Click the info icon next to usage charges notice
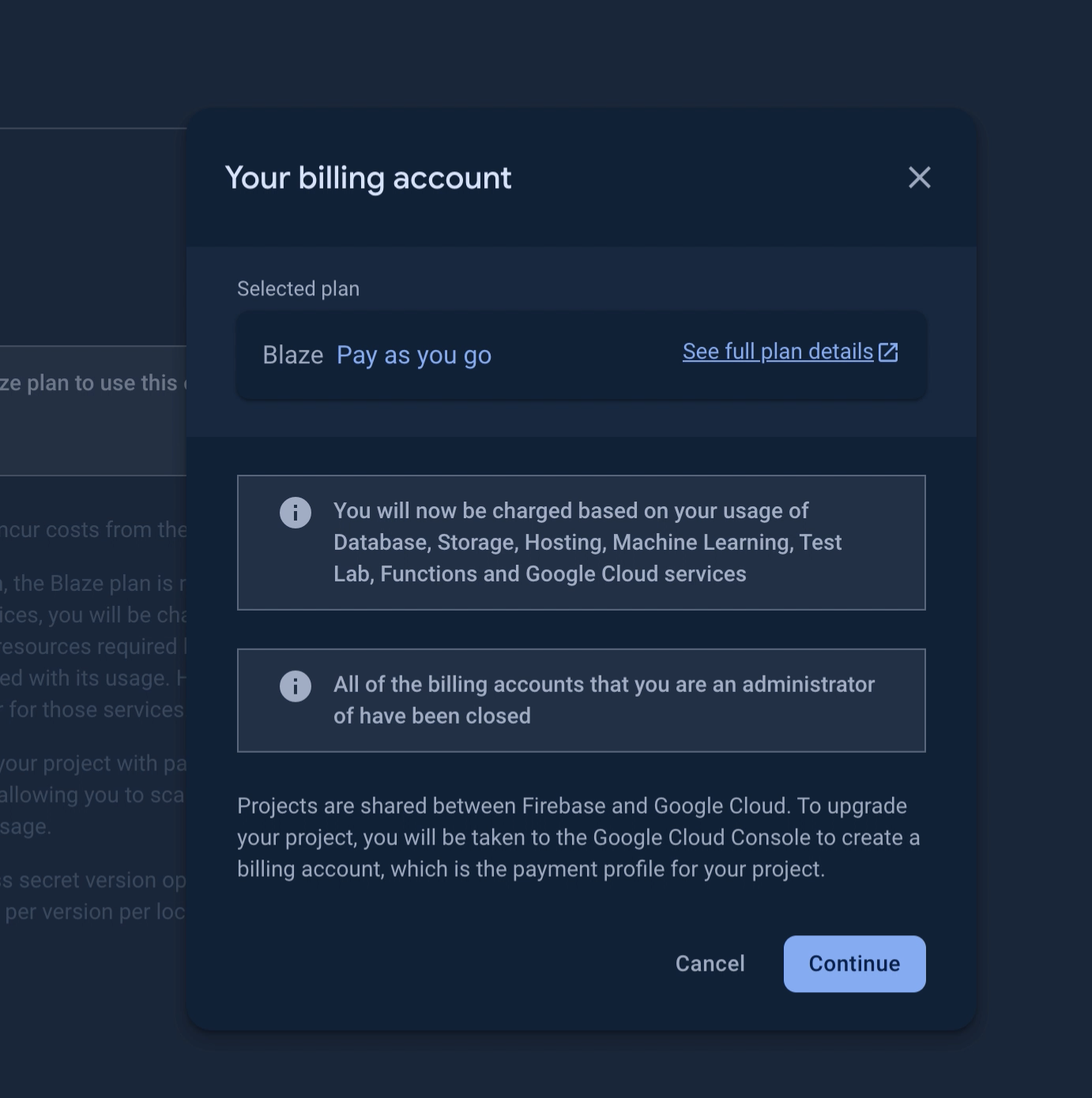This screenshot has height=1098, width=1092. pyautogui.click(x=296, y=513)
